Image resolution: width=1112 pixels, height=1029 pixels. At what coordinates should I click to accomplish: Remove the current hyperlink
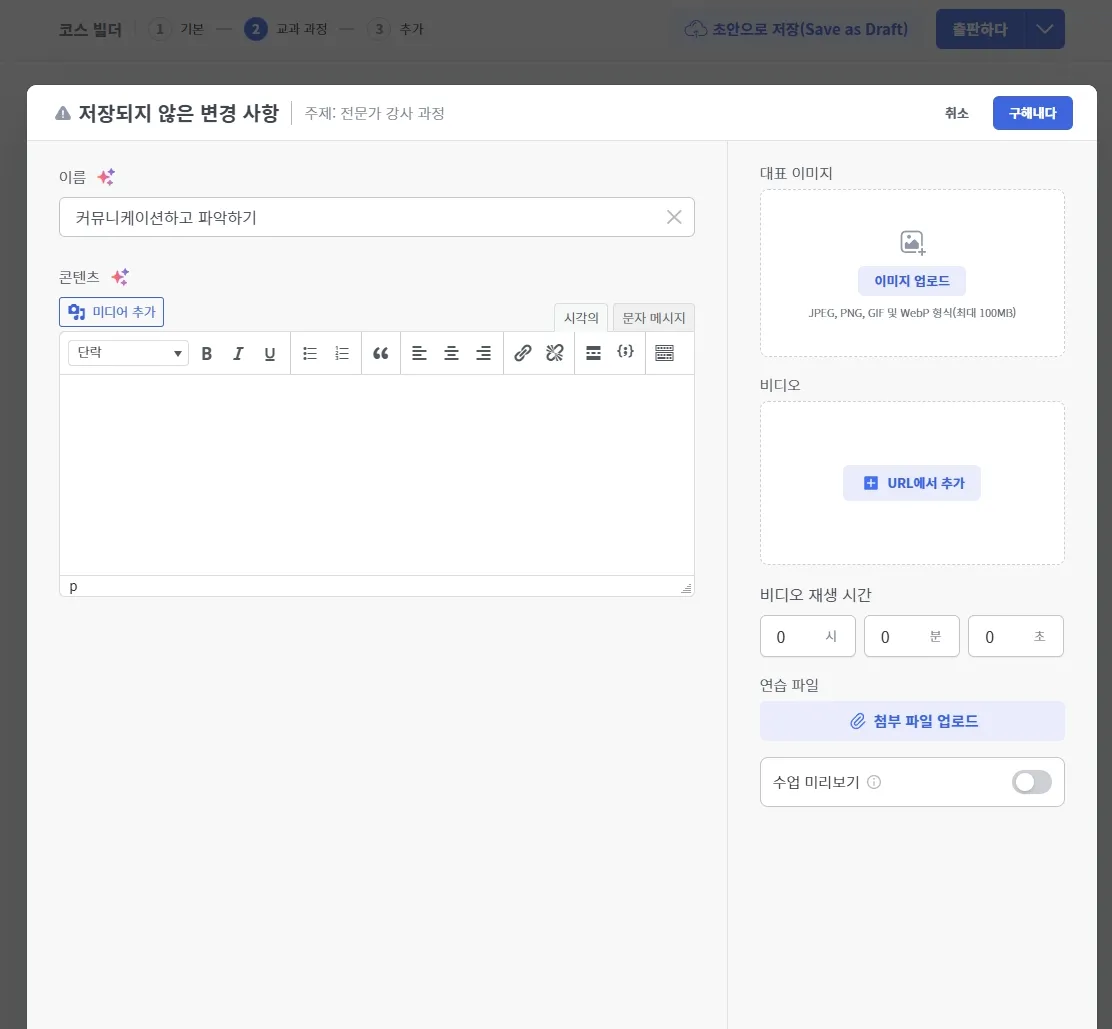click(555, 353)
